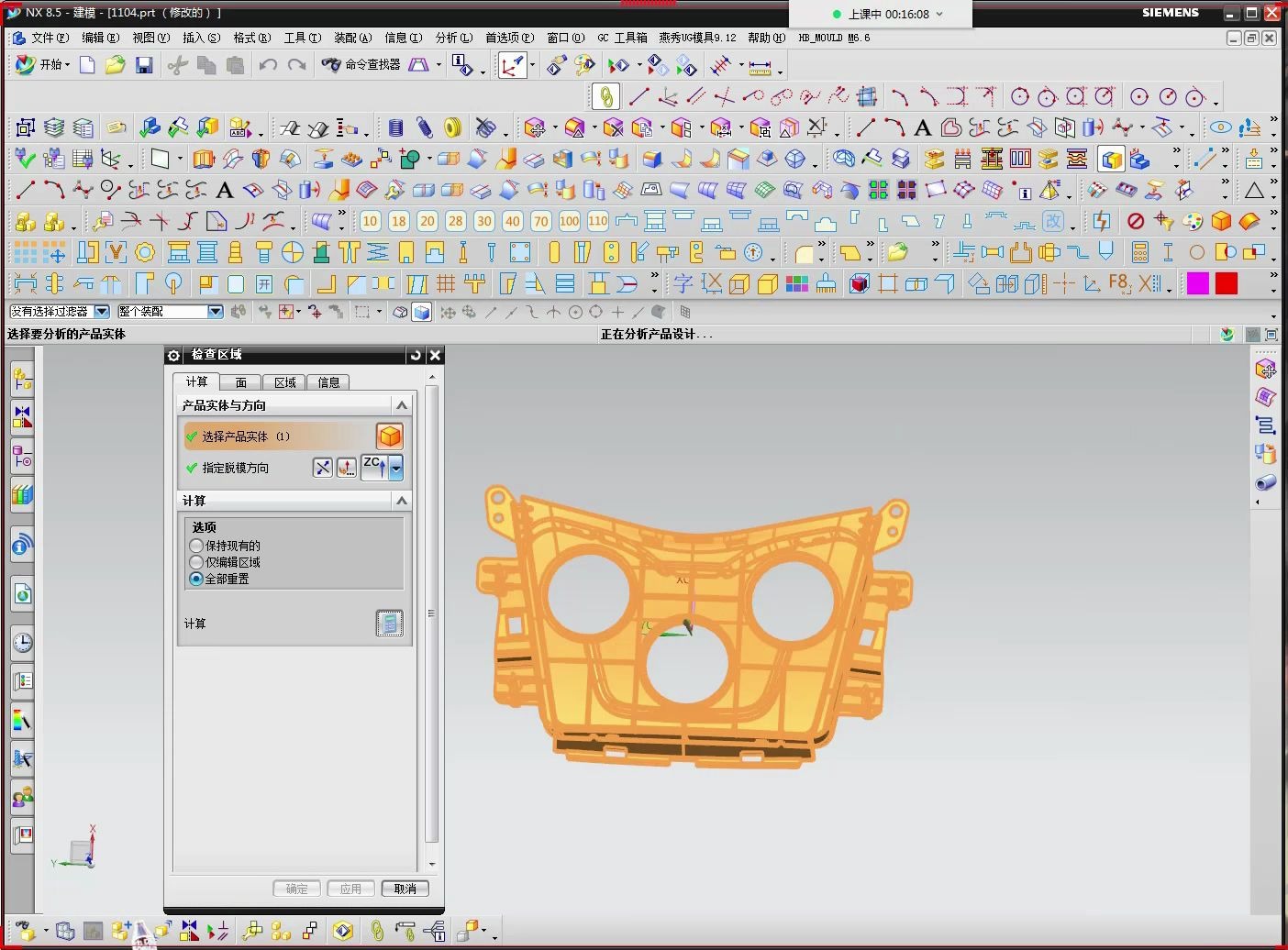1288x950 pixels.
Task: Click the orange cube select-body icon
Action: [389, 436]
